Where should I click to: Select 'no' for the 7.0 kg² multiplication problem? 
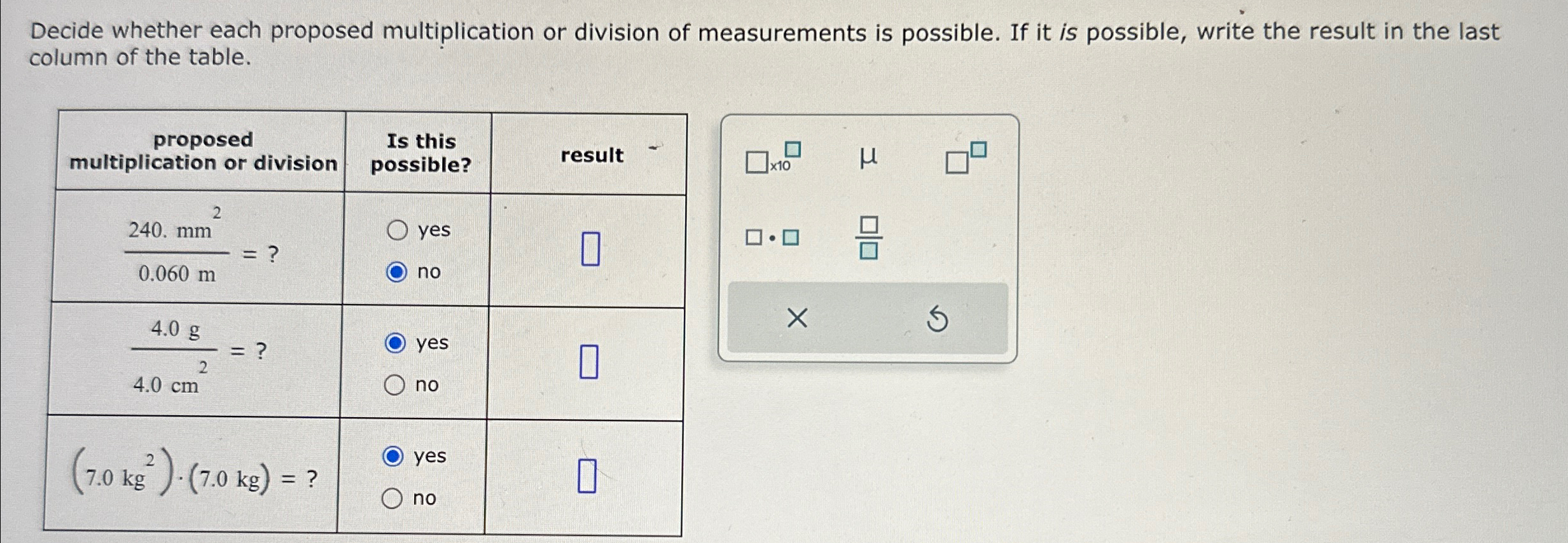coord(395,498)
